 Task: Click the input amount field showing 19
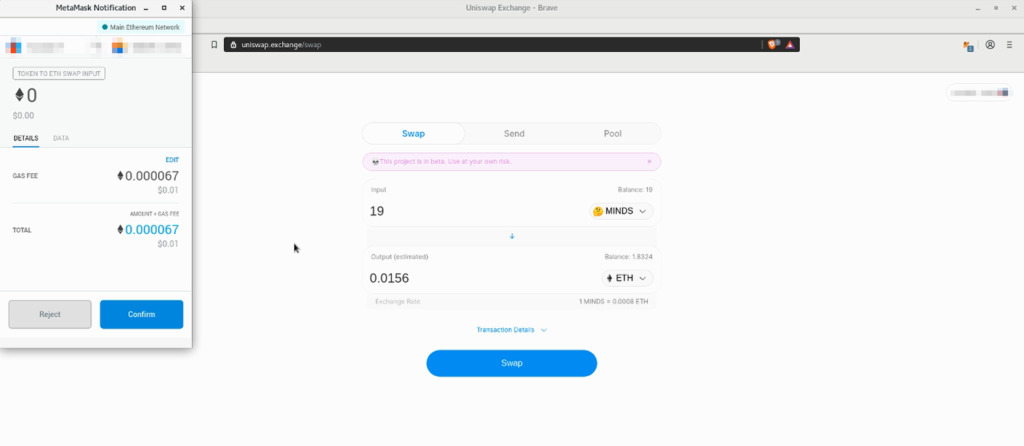470,211
